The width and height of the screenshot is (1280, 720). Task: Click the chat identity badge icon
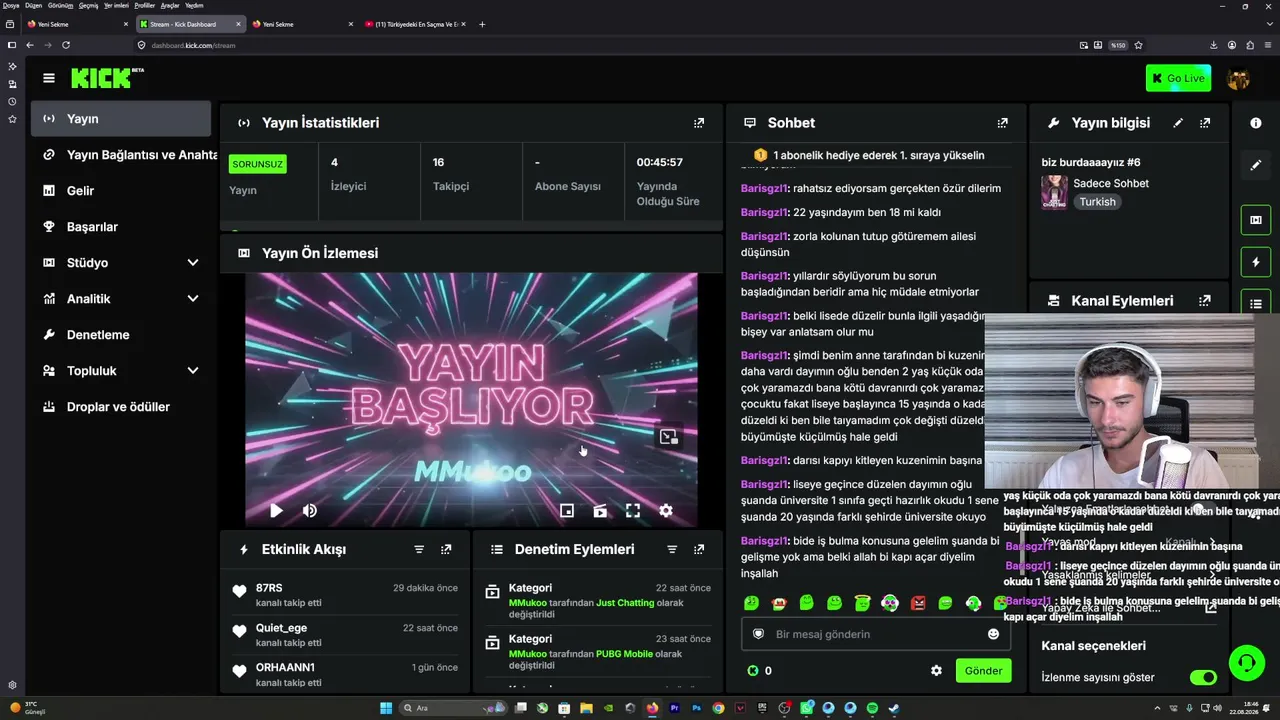758,634
